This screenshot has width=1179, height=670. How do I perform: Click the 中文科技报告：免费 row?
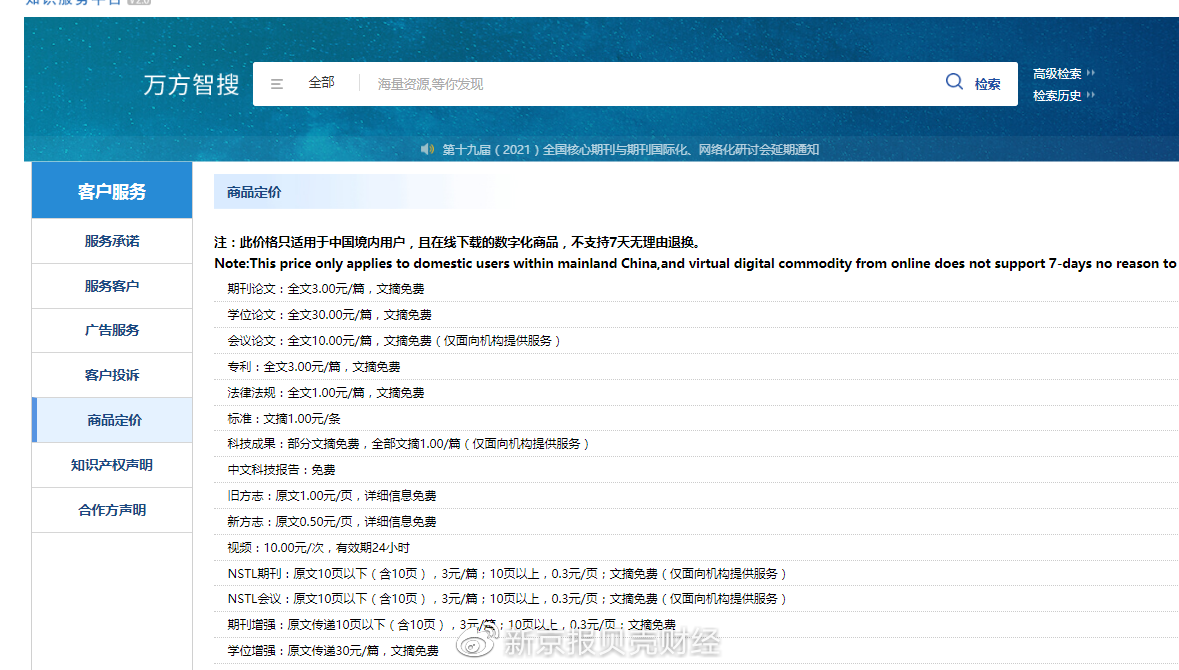[696, 470]
